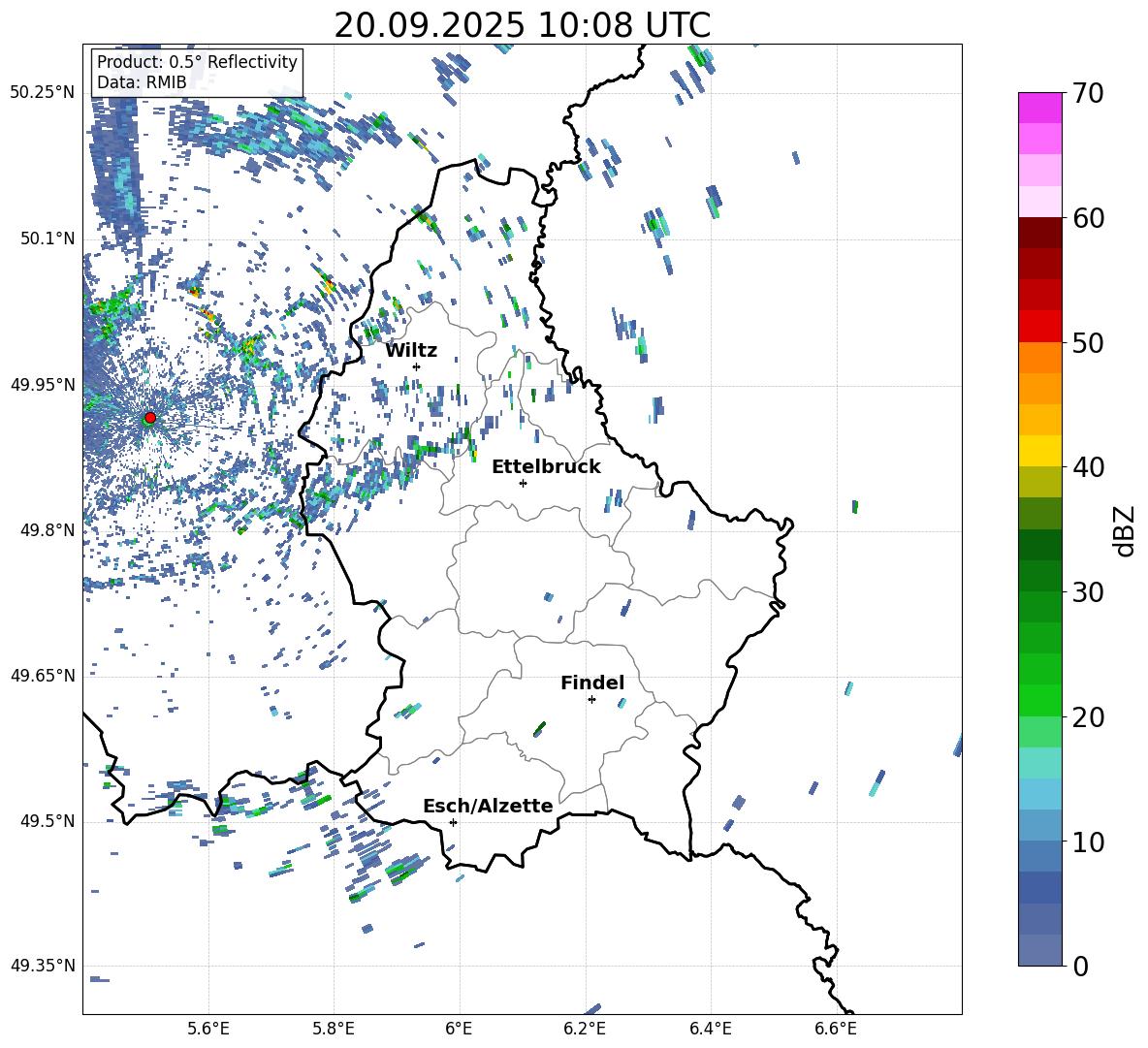Viewport: 1148px width, 1048px height.
Task: Click the 6.4°E longitude label
Action: click(x=711, y=1029)
